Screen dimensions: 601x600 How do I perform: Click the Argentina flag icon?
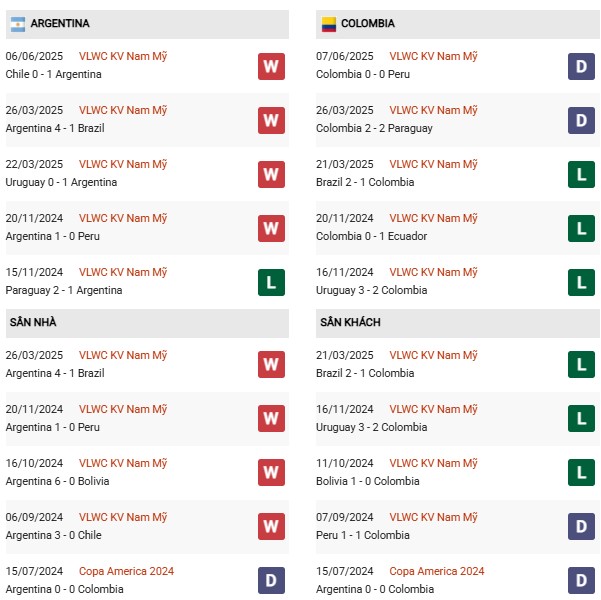(18, 24)
